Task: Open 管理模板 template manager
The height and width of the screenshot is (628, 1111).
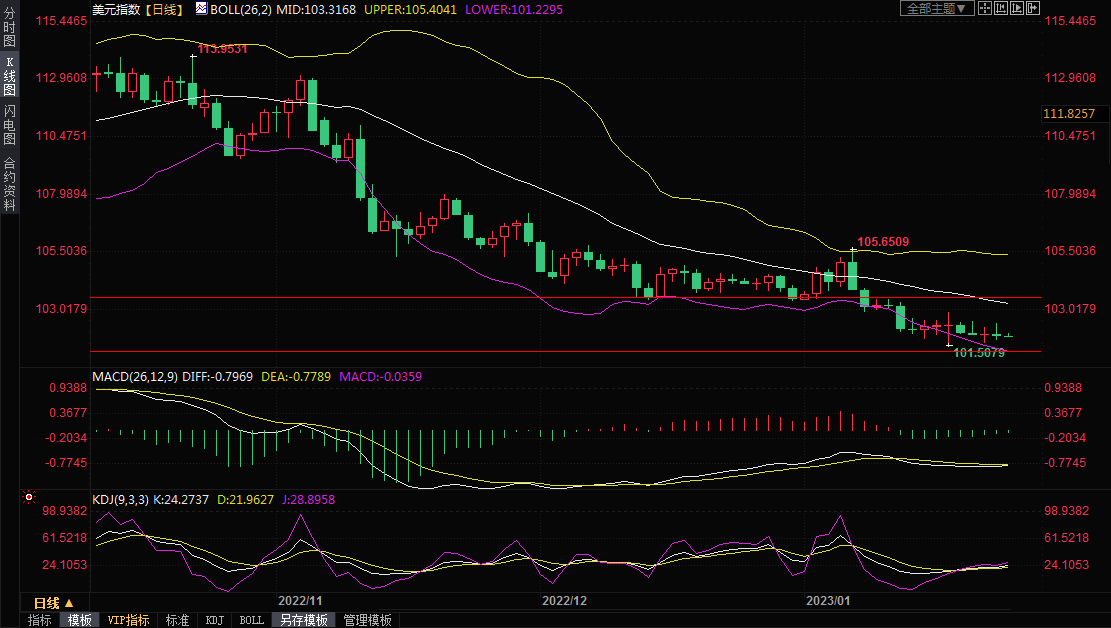Action: coord(367,620)
